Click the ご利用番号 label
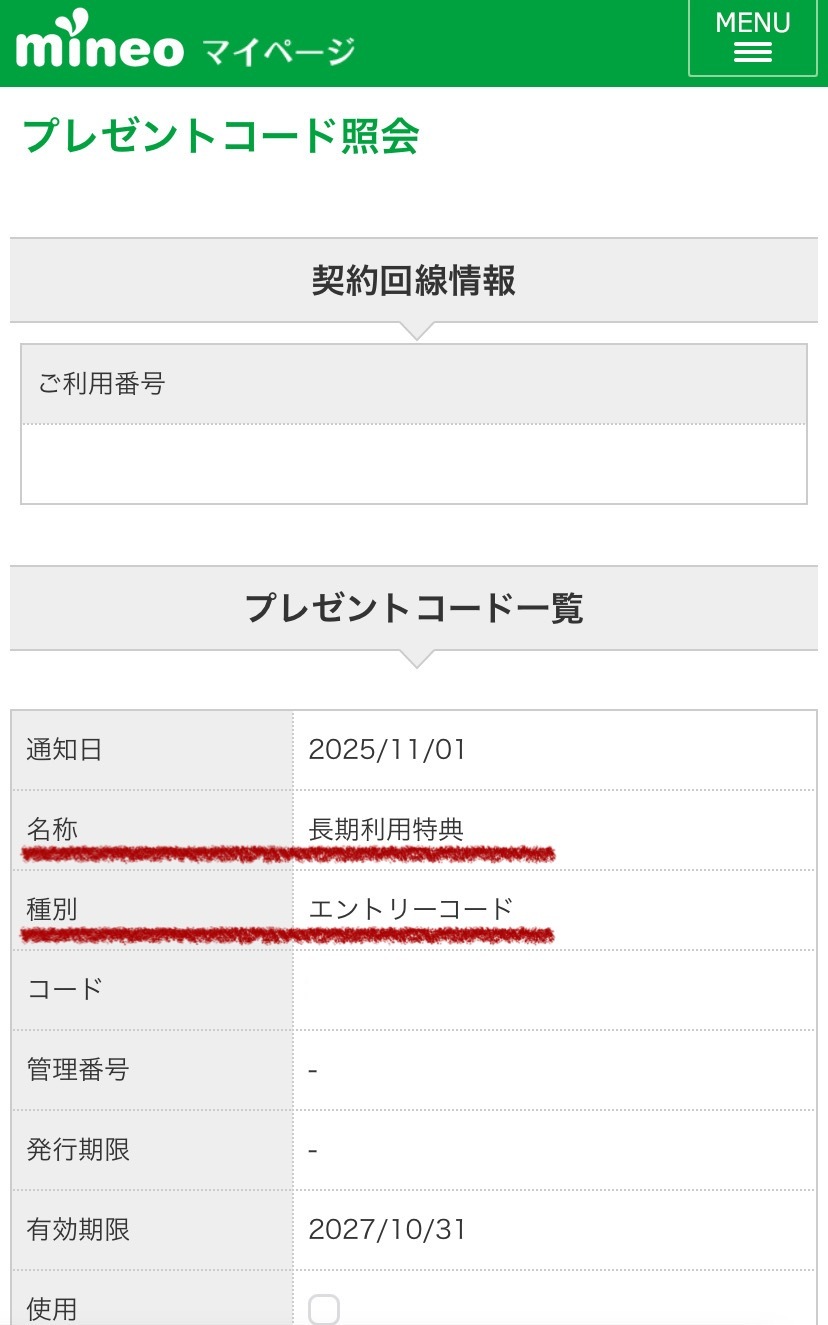The image size is (828, 1325). tap(101, 383)
